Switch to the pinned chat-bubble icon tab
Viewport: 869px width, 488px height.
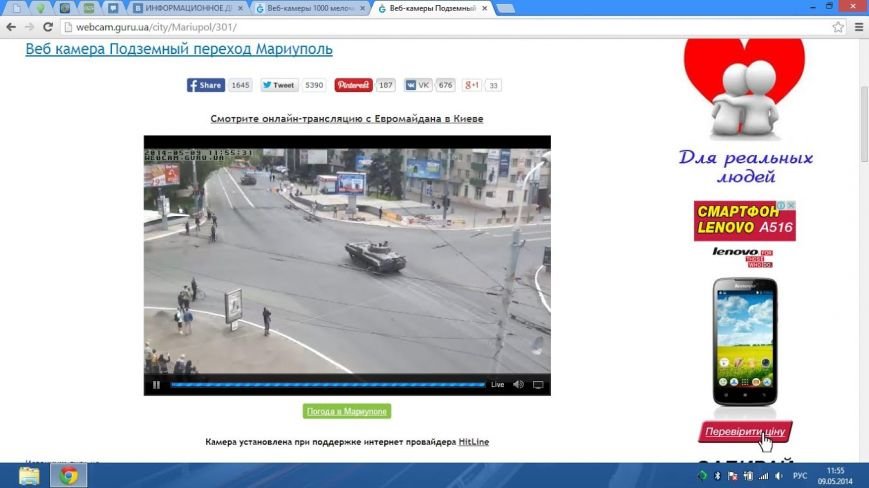tap(113, 8)
